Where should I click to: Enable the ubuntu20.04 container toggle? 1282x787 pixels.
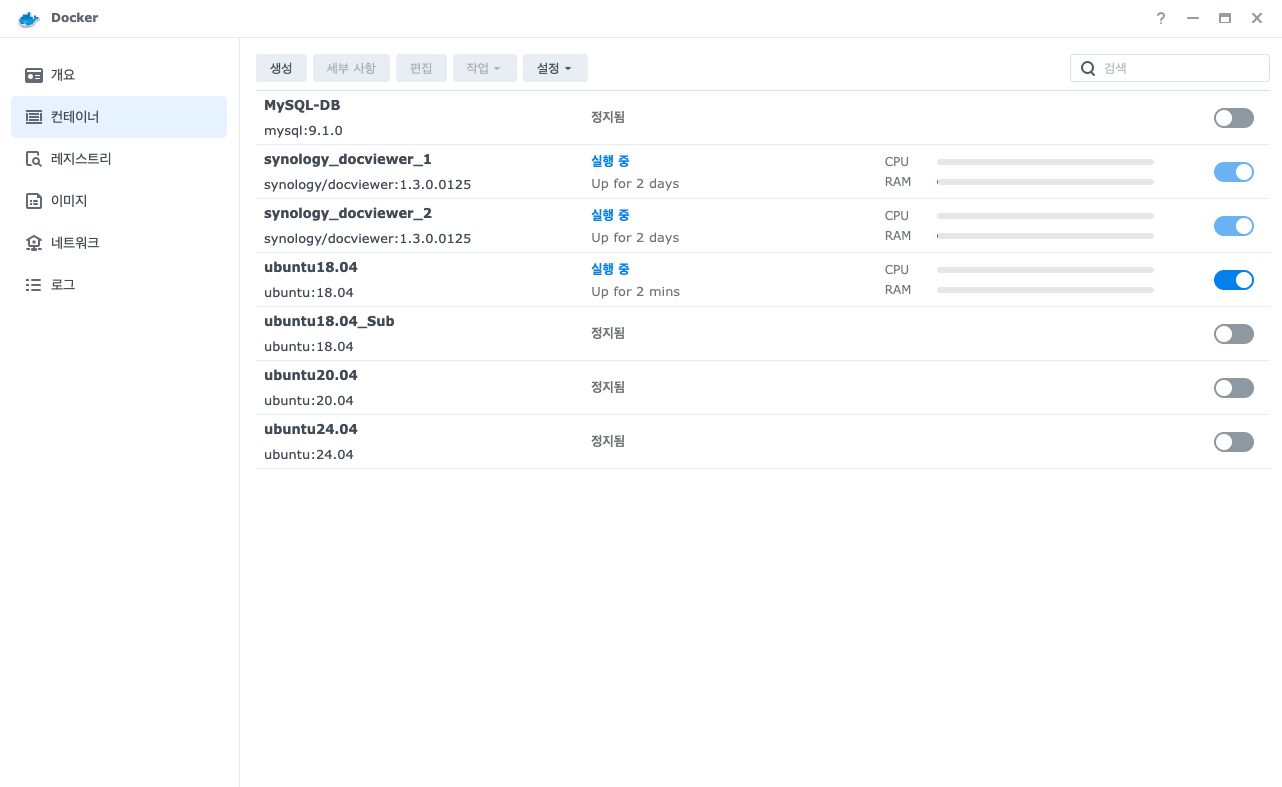[x=1234, y=388]
